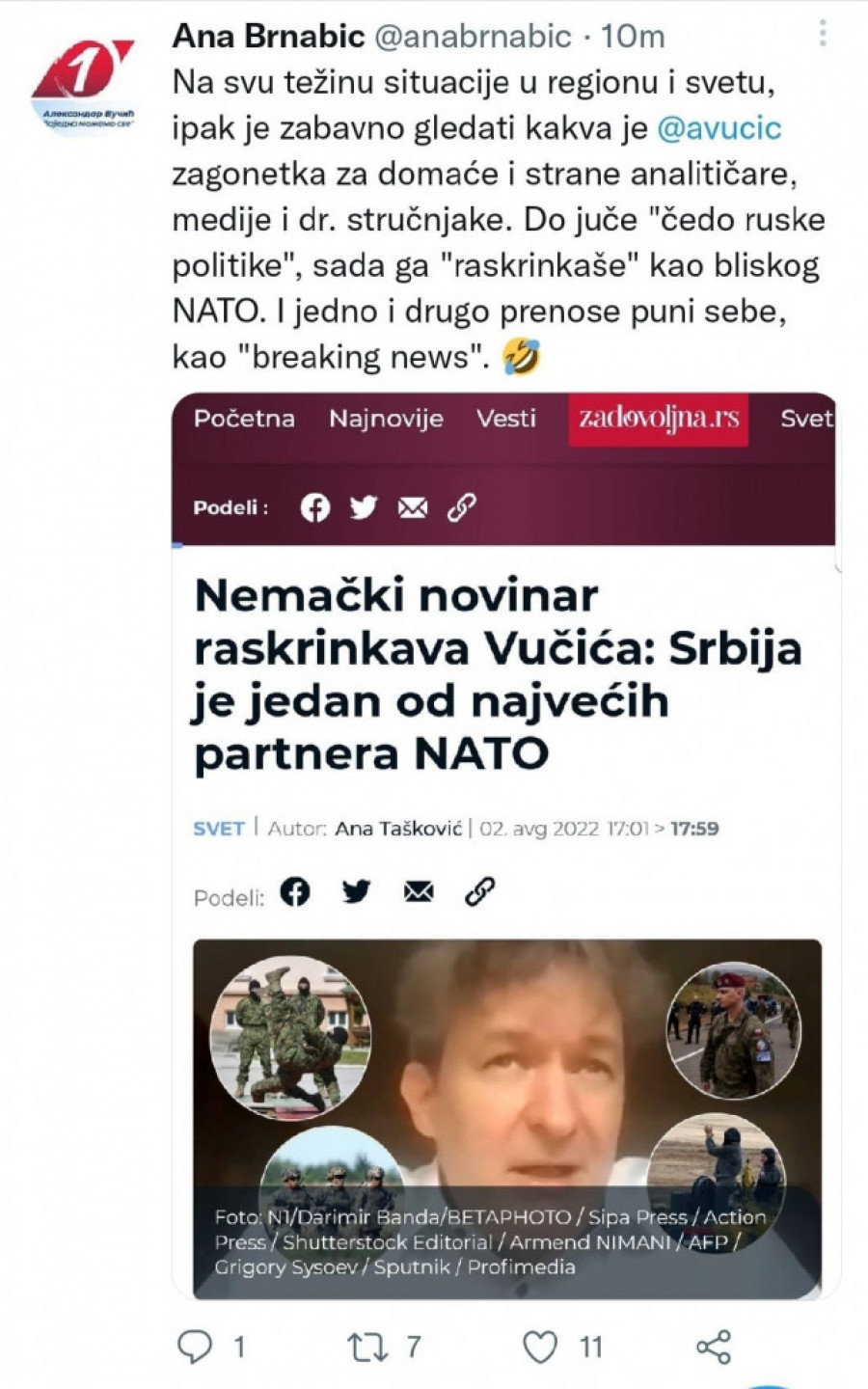The image size is (868, 1389).
Task: Copy link icon in the maroon header
Action: click(x=461, y=507)
